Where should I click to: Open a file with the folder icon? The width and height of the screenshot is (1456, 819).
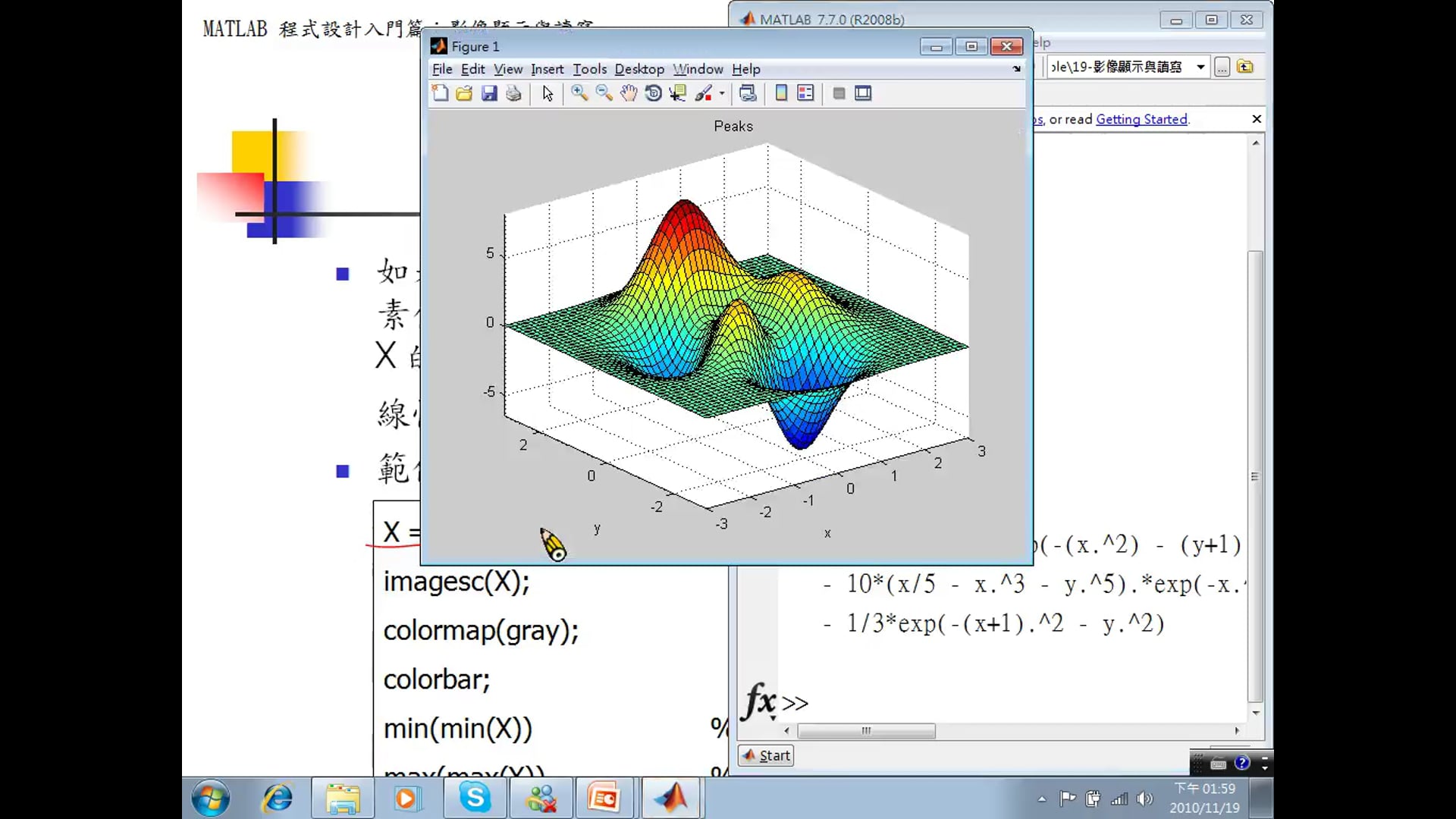464,93
